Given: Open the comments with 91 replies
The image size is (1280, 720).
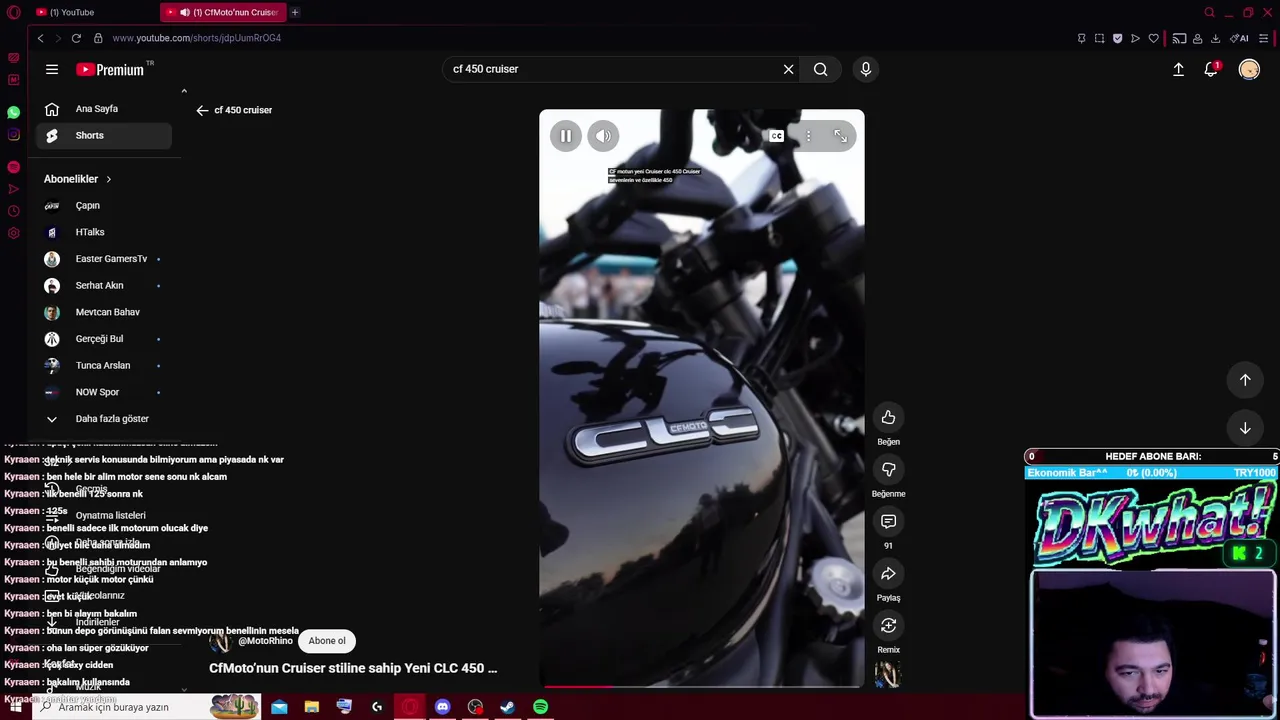Looking at the screenshot, I should (x=888, y=521).
